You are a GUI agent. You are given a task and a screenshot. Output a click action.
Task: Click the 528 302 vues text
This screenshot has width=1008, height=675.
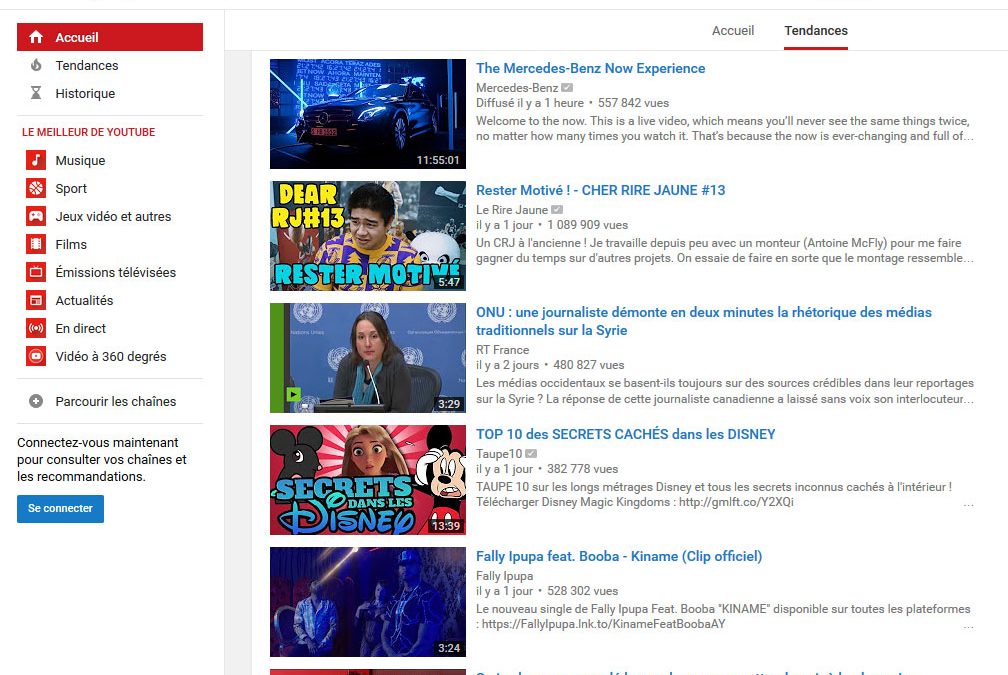tap(582, 591)
